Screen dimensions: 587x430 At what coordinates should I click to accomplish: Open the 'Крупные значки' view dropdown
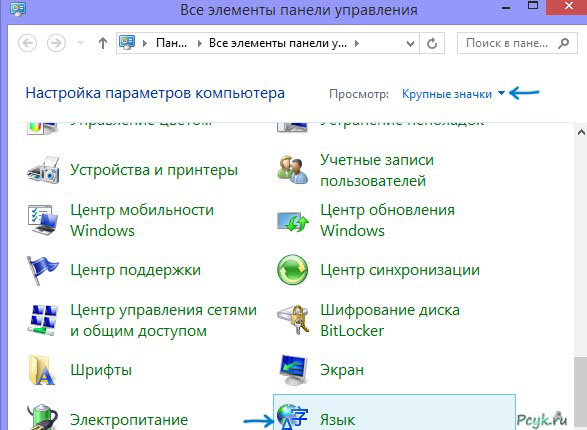pyautogui.click(x=454, y=94)
